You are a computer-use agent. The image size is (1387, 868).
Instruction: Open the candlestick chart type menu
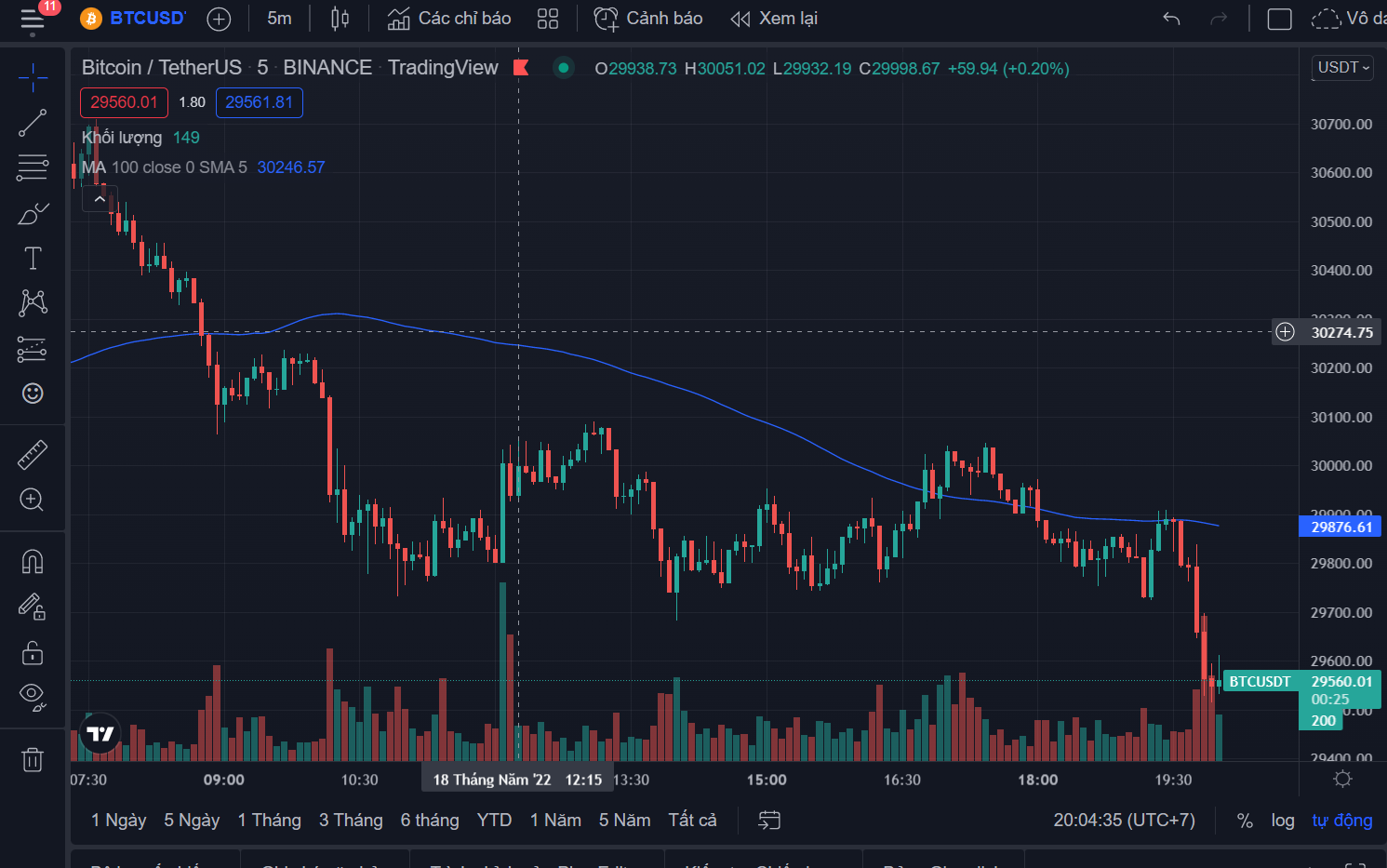pos(340,19)
